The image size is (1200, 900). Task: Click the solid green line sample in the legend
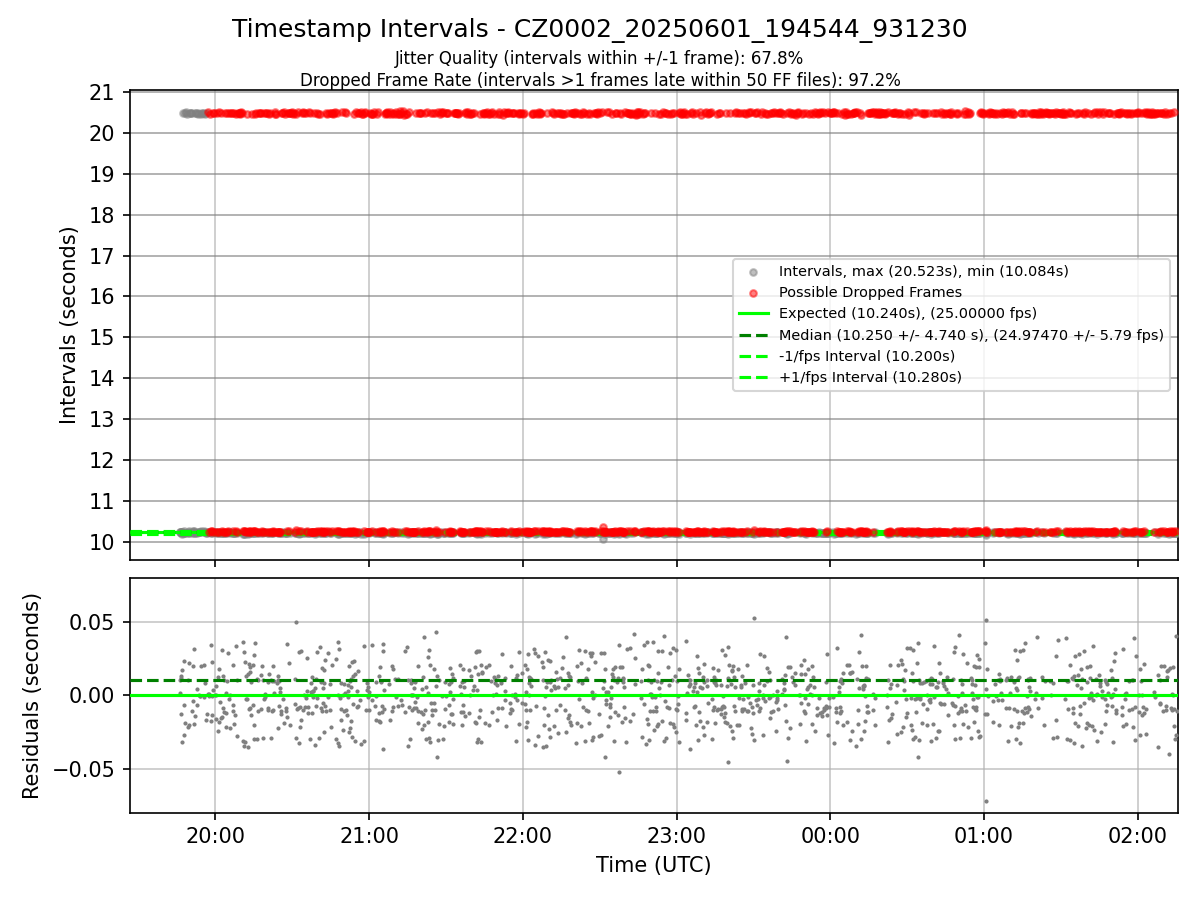[753, 314]
